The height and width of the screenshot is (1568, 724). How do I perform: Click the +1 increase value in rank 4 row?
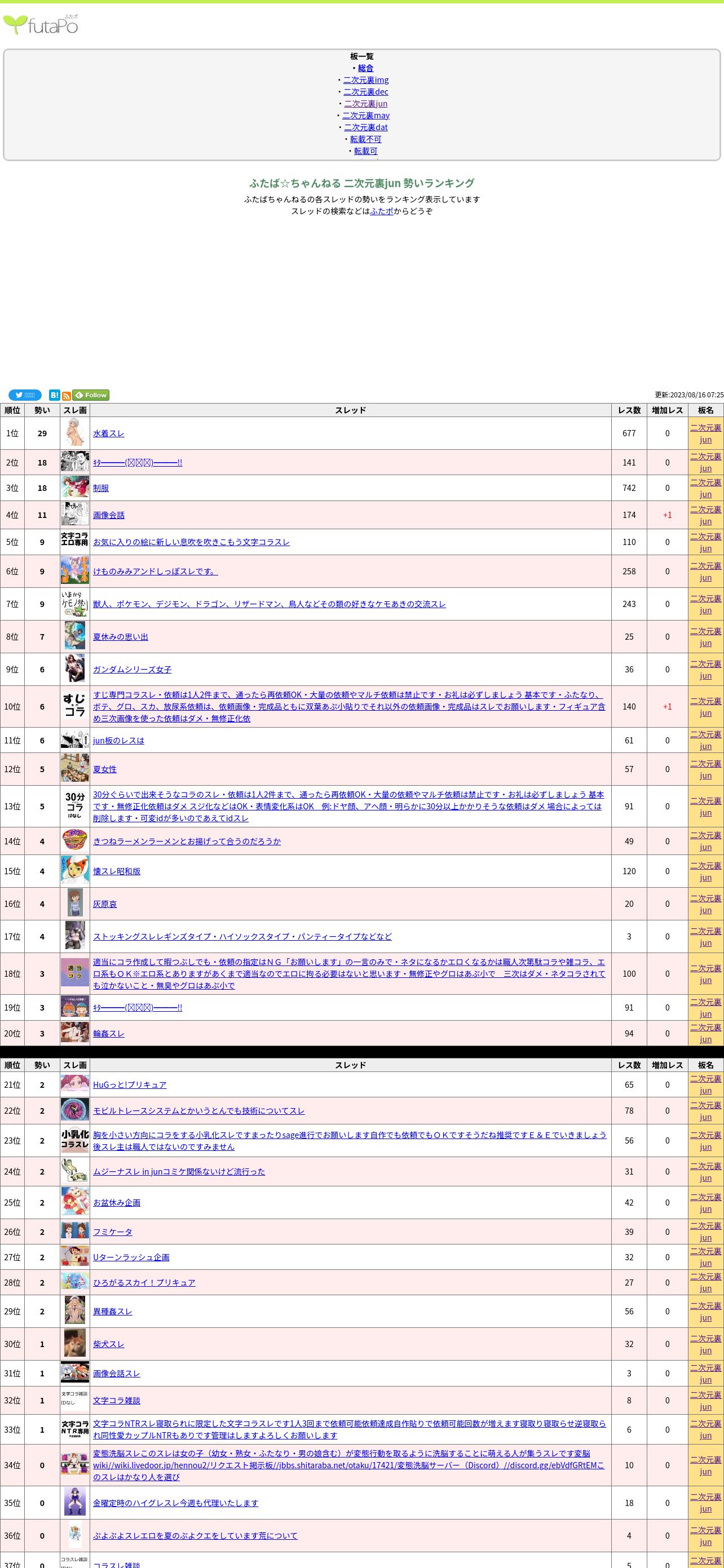point(668,515)
